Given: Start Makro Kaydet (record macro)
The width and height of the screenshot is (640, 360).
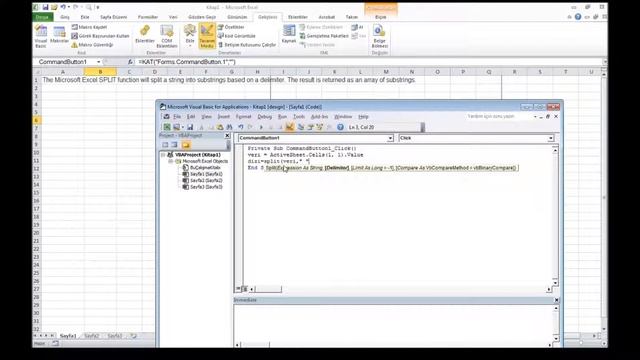Looking at the screenshot, I should [89, 27].
